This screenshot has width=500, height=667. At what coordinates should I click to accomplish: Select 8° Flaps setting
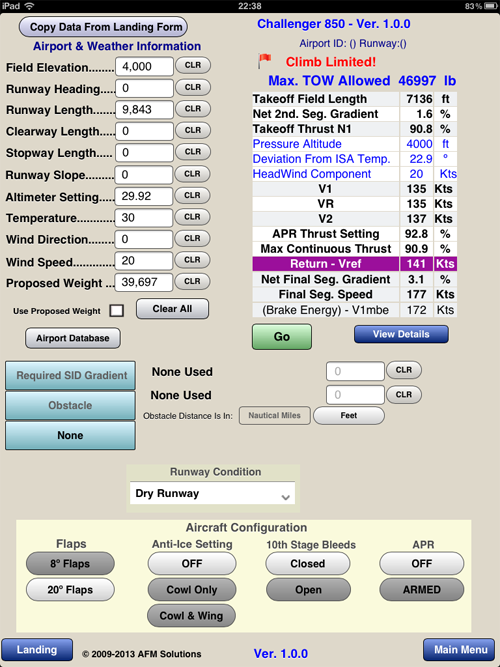click(x=70, y=564)
